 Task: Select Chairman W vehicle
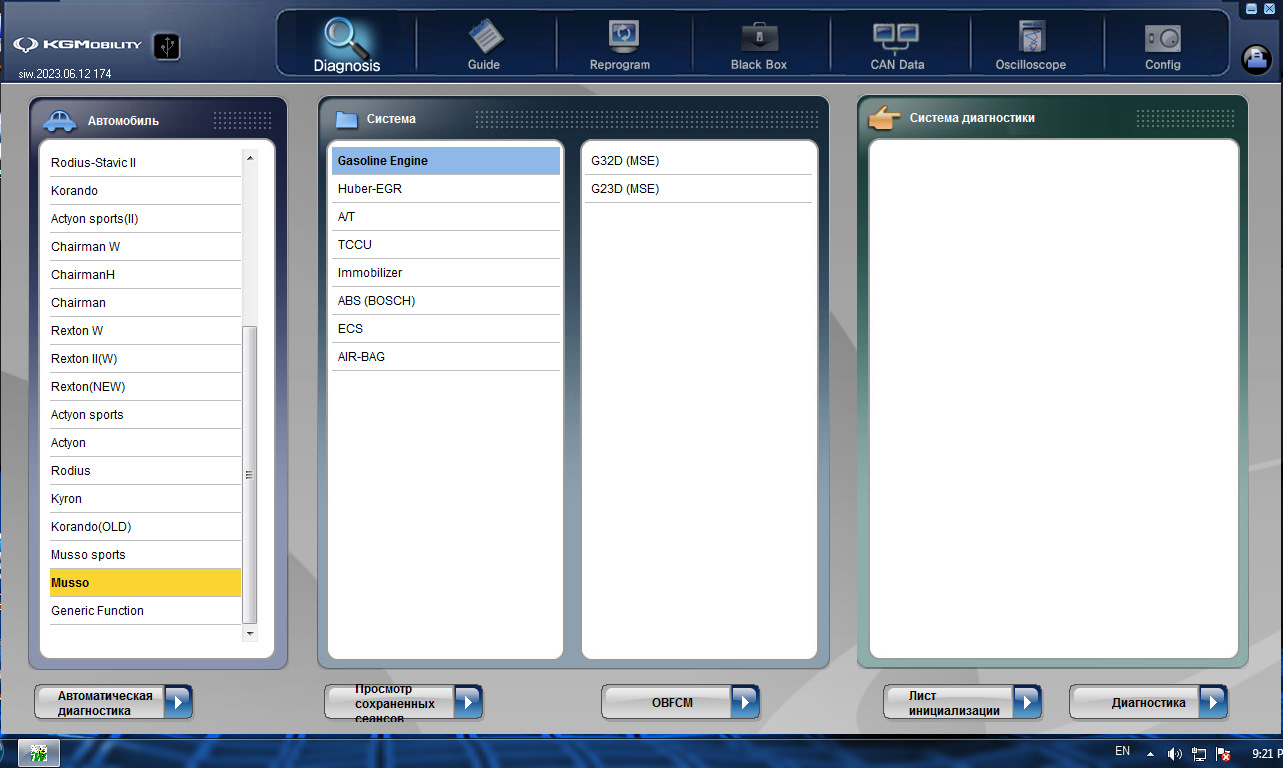[145, 246]
